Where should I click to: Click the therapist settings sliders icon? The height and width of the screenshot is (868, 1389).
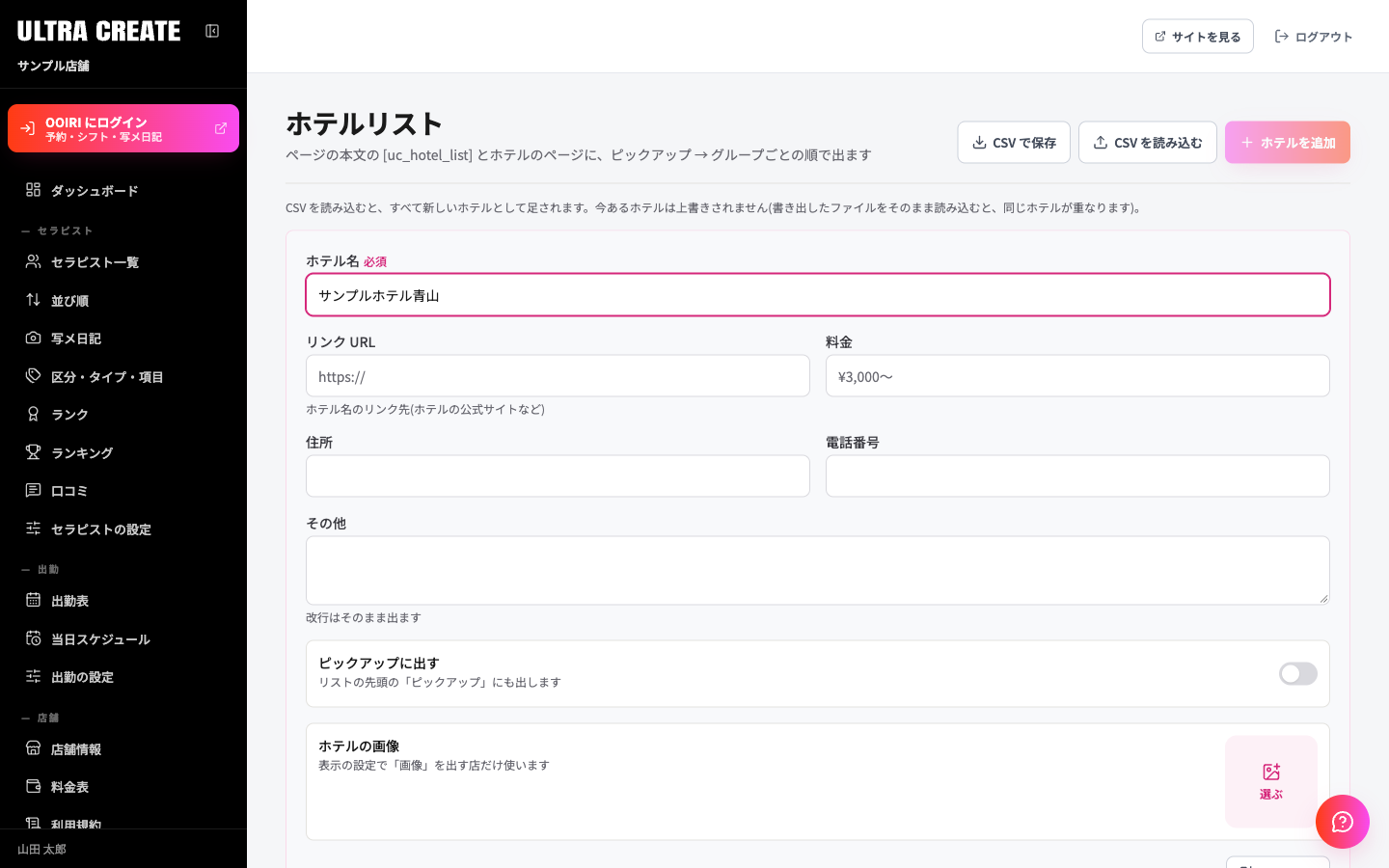pos(33,529)
